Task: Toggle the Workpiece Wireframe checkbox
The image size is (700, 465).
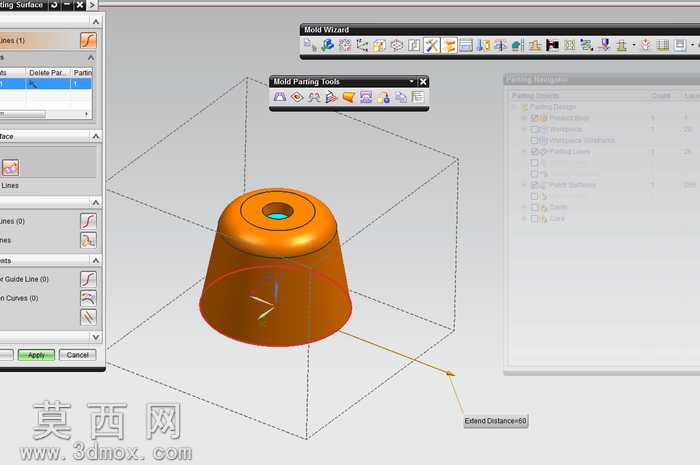Action: tap(534, 140)
